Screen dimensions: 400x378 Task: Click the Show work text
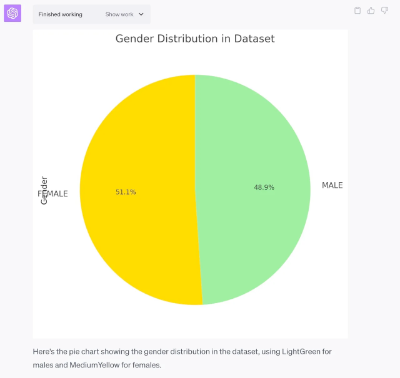pos(119,14)
